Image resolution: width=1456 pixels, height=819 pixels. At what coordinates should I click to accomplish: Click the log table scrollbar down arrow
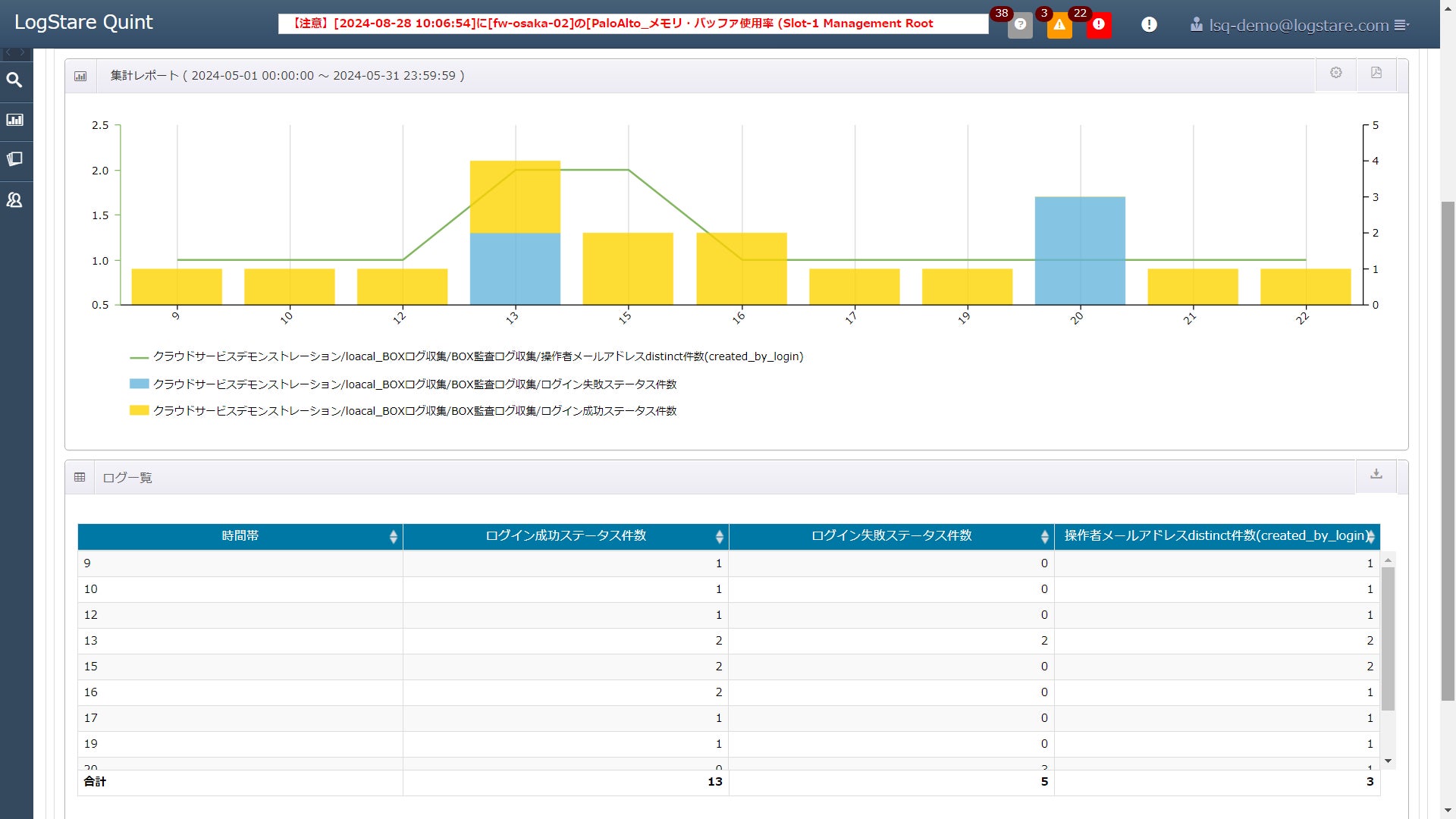click(x=1388, y=761)
